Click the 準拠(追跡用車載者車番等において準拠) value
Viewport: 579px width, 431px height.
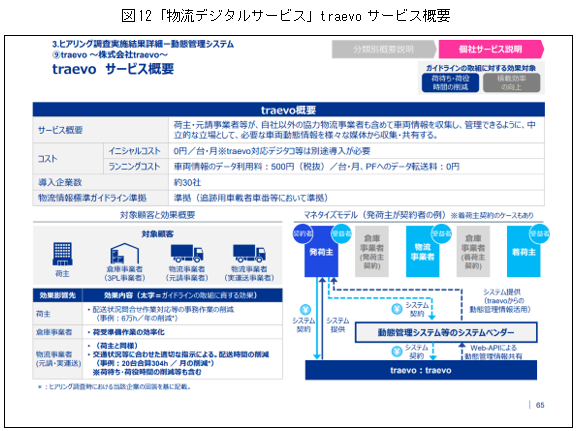251,198
